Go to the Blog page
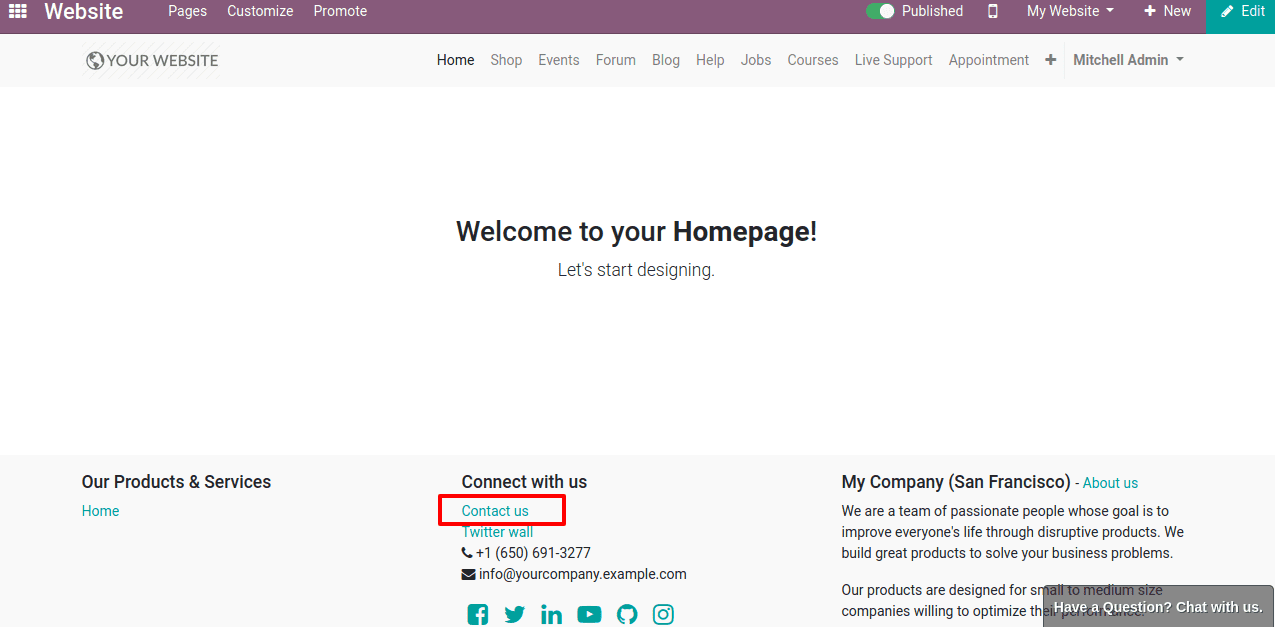The image size is (1275, 627). [666, 60]
